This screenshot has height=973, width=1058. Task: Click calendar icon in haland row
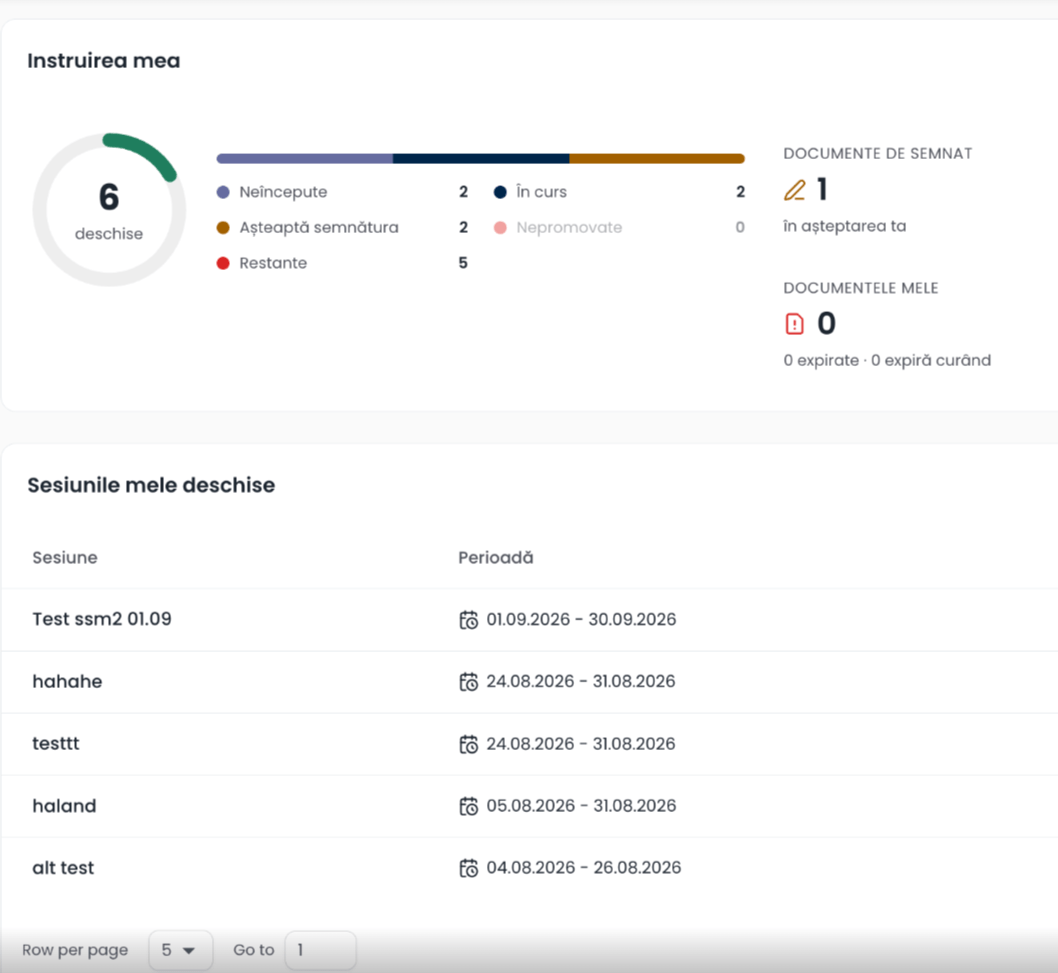[468, 806]
